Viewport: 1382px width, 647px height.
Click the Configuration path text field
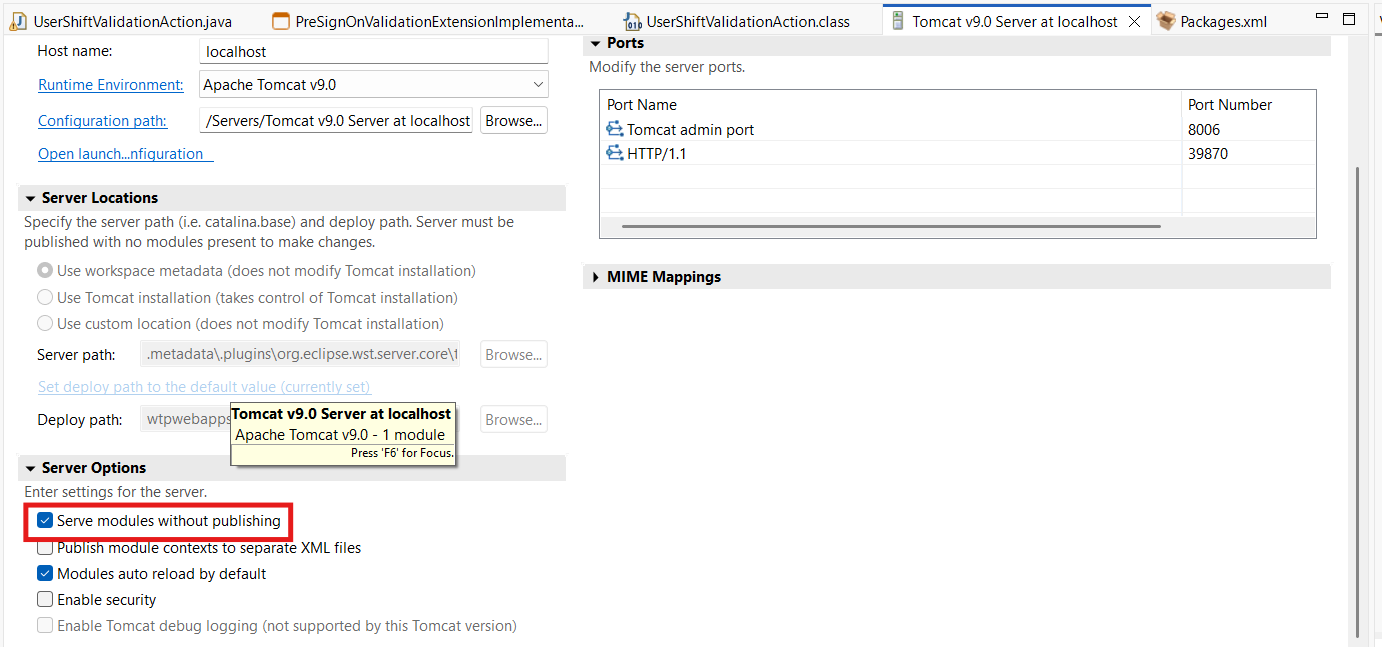pos(336,121)
